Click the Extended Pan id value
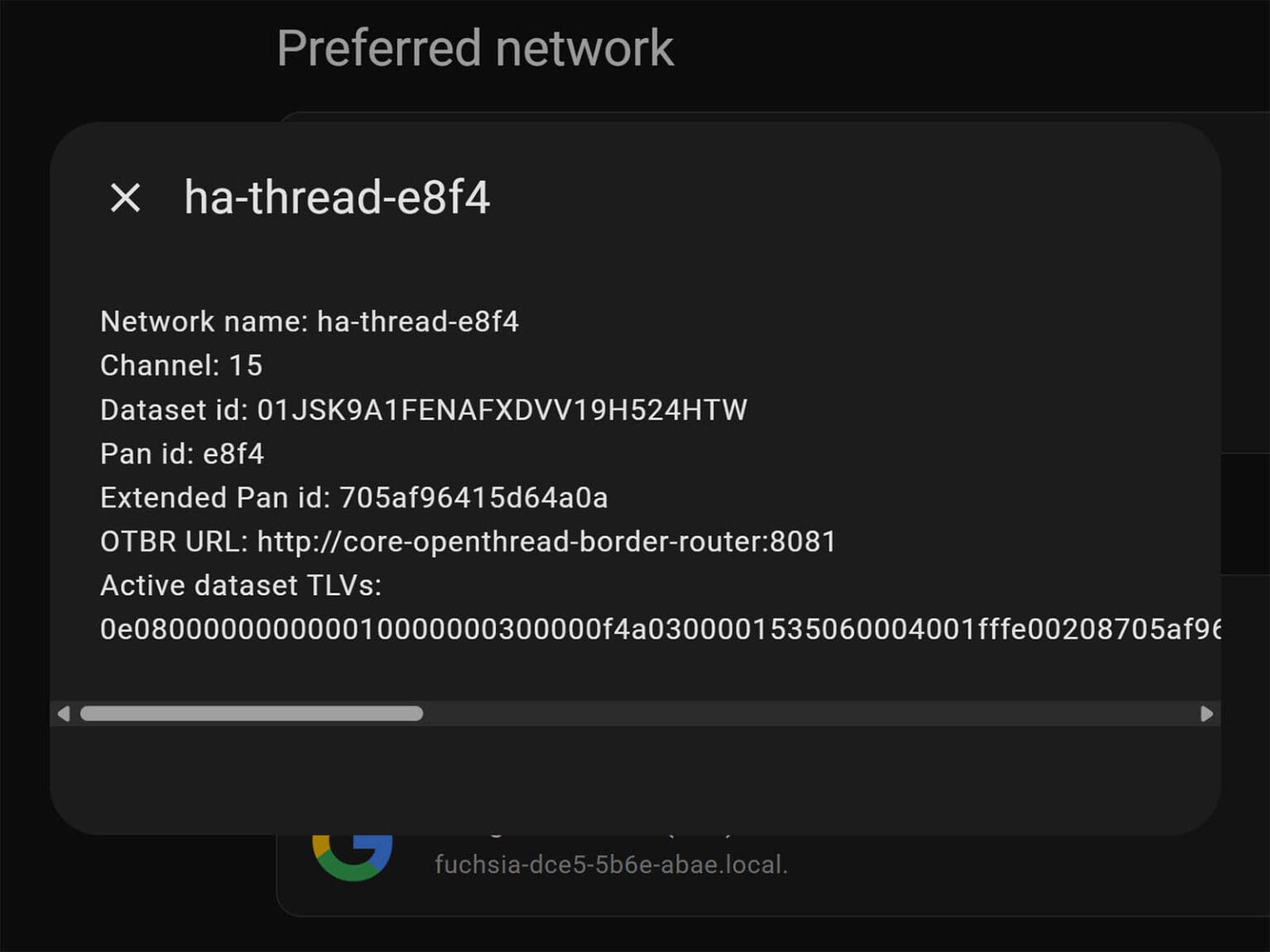This screenshot has height=952, width=1270. coord(474,497)
